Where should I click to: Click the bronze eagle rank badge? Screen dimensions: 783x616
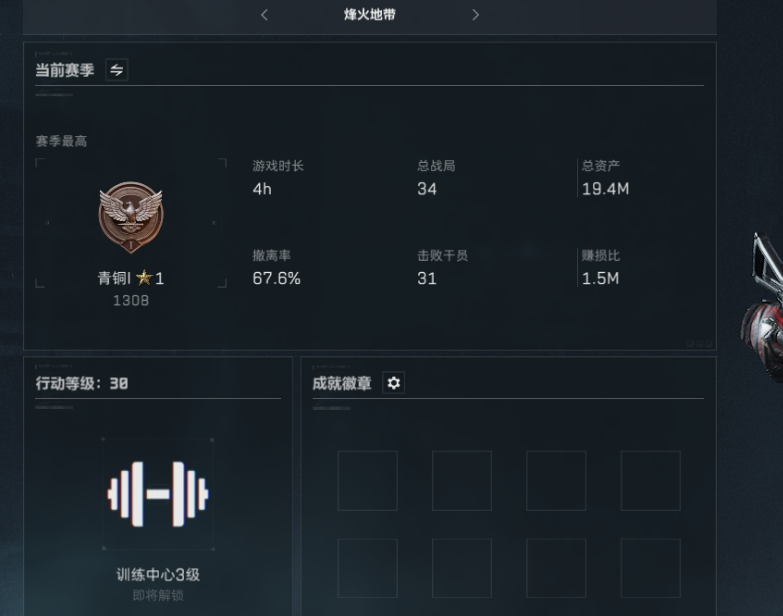pyautogui.click(x=131, y=217)
